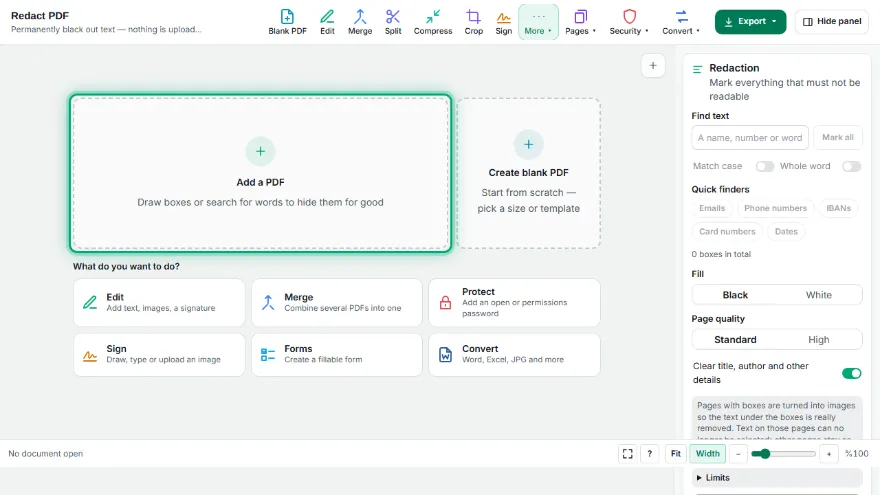Click the Mark all button
880x495 pixels.
pyautogui.click(x=837, y=138)
